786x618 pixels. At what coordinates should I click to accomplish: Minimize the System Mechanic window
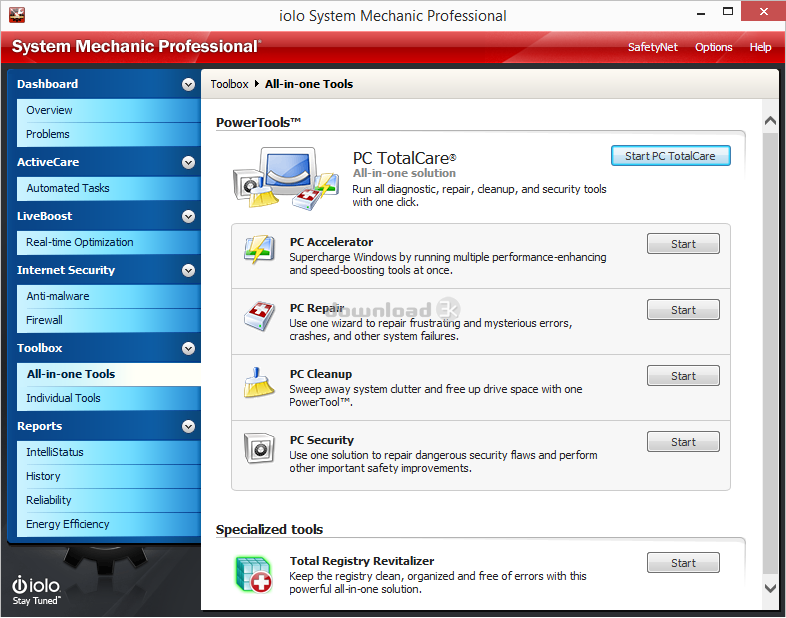701,13
